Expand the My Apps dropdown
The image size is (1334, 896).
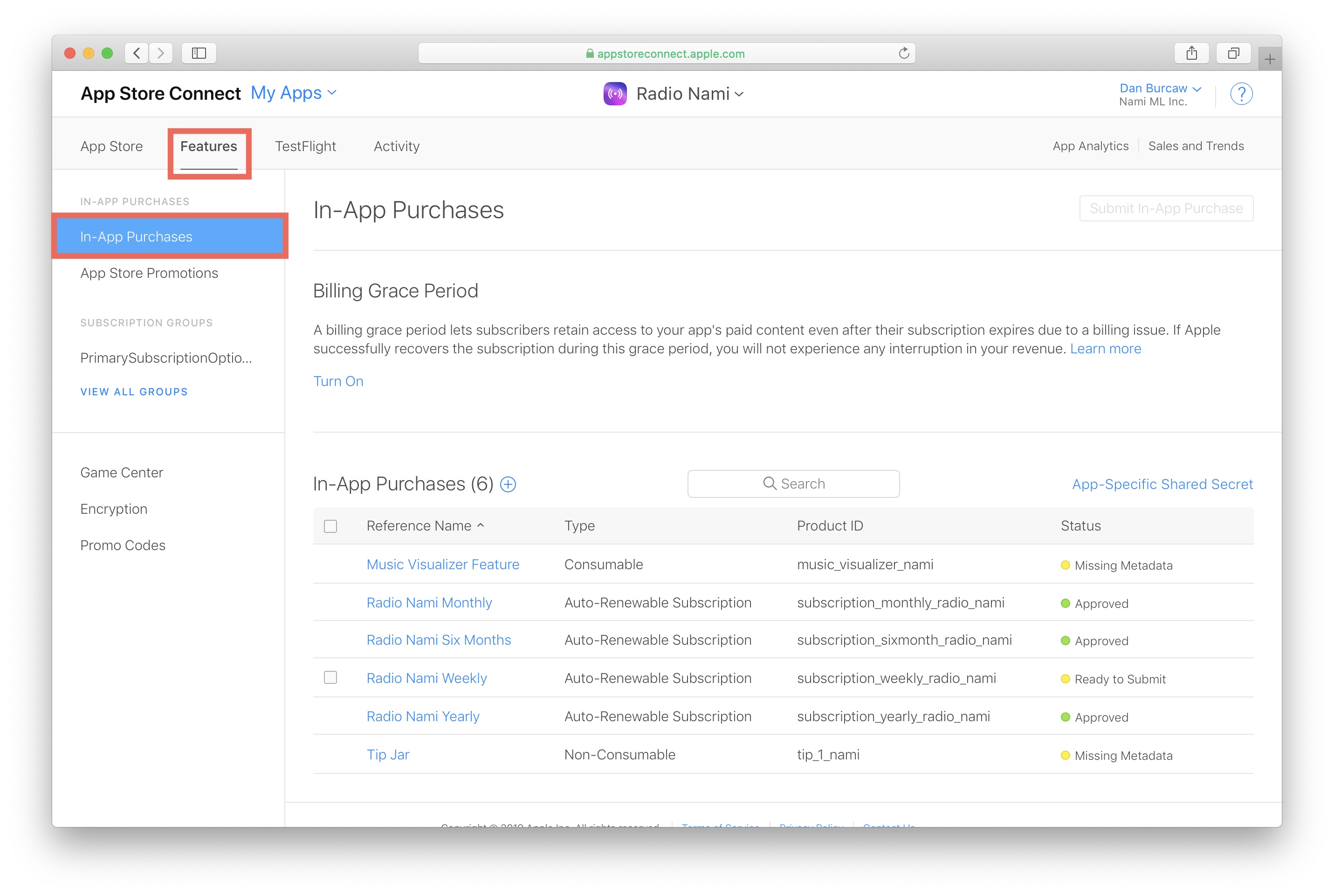294,93
